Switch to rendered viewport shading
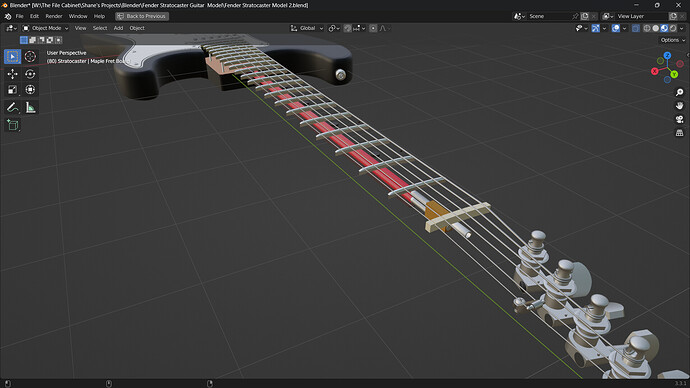The image size is (690, 388). [x=673, y=28]
